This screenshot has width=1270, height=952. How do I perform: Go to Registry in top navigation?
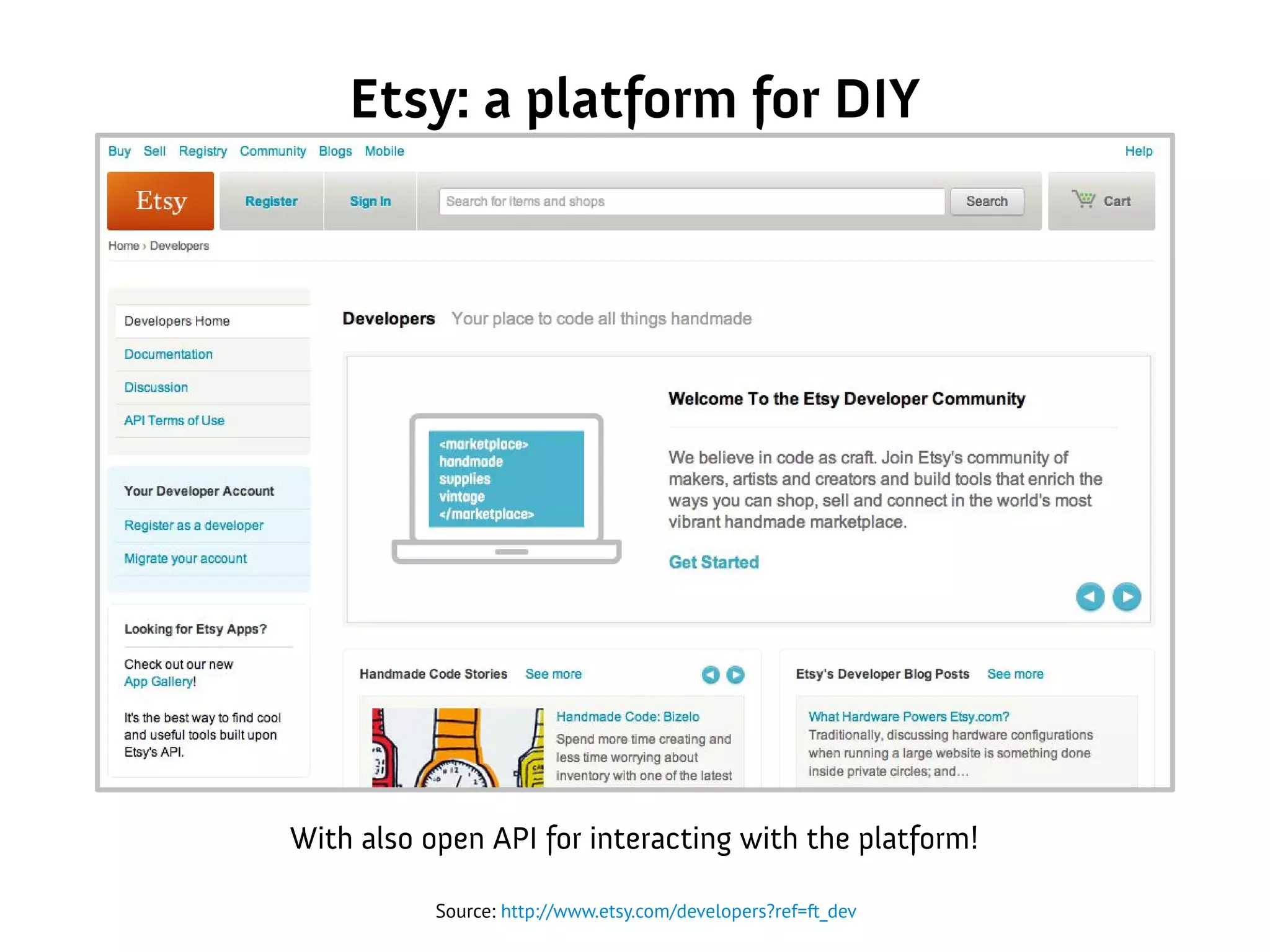click(203, 151)
